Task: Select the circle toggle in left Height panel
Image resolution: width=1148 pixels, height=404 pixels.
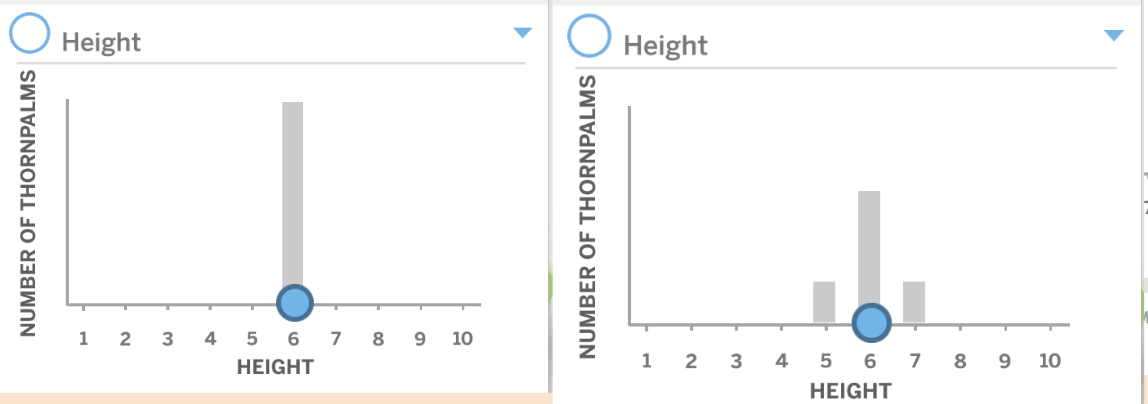Action: coord(30,35)
